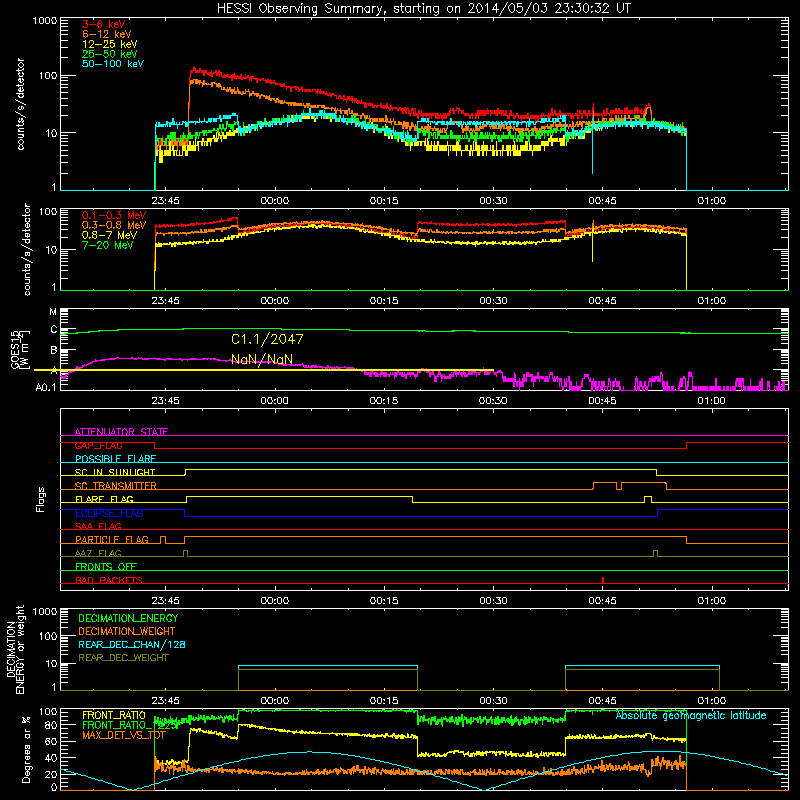Click the 01:00 tick label under the top plot
This screenshot has width=800, height=800.
pos(712,201)
